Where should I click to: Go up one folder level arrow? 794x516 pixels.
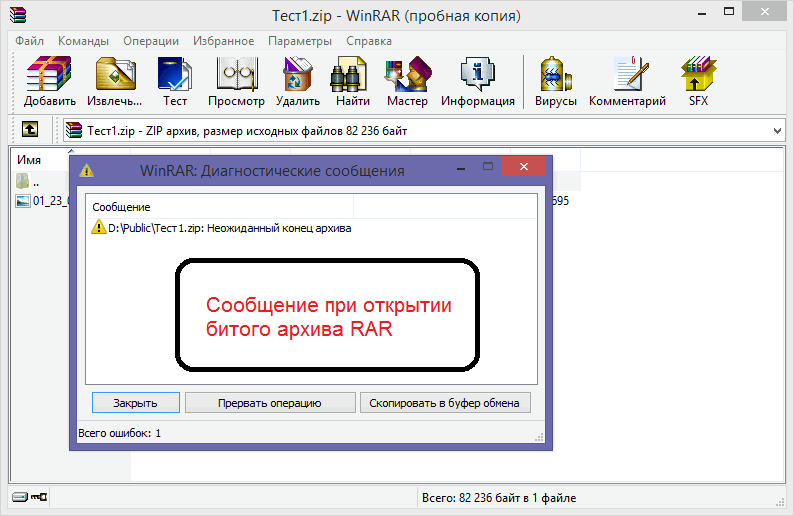pos(30,130)
